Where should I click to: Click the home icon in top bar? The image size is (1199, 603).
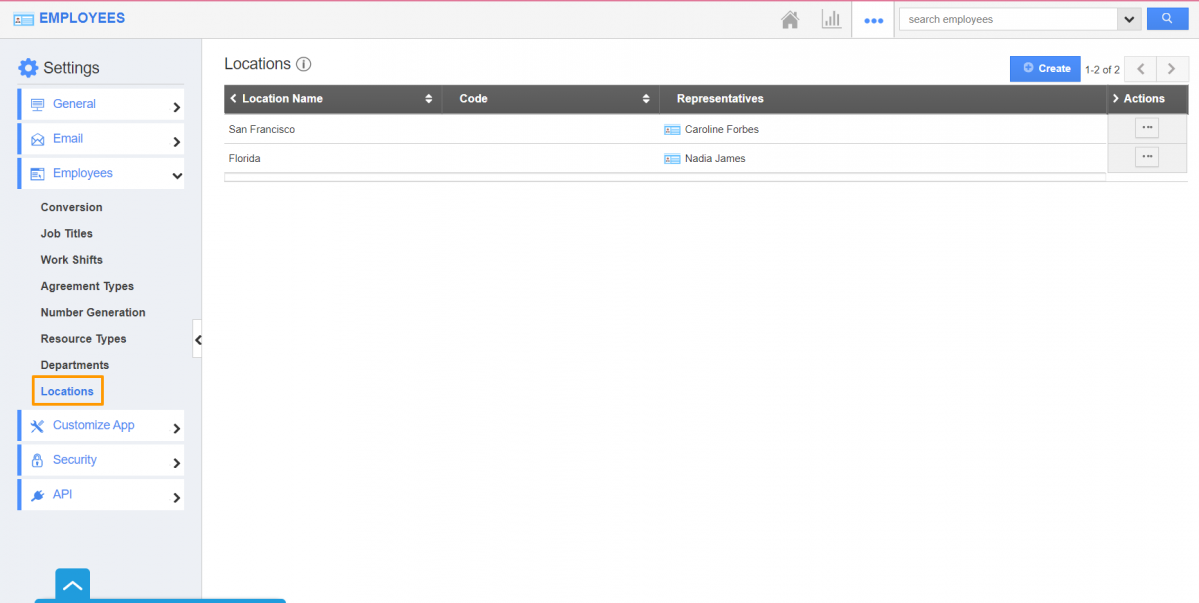point(790,20)
